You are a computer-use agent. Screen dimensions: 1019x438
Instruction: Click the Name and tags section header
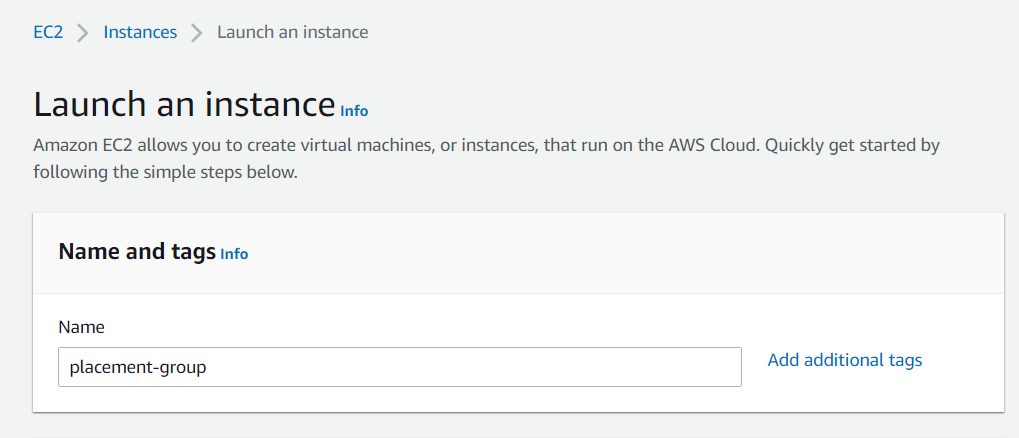tap(137, 251)
